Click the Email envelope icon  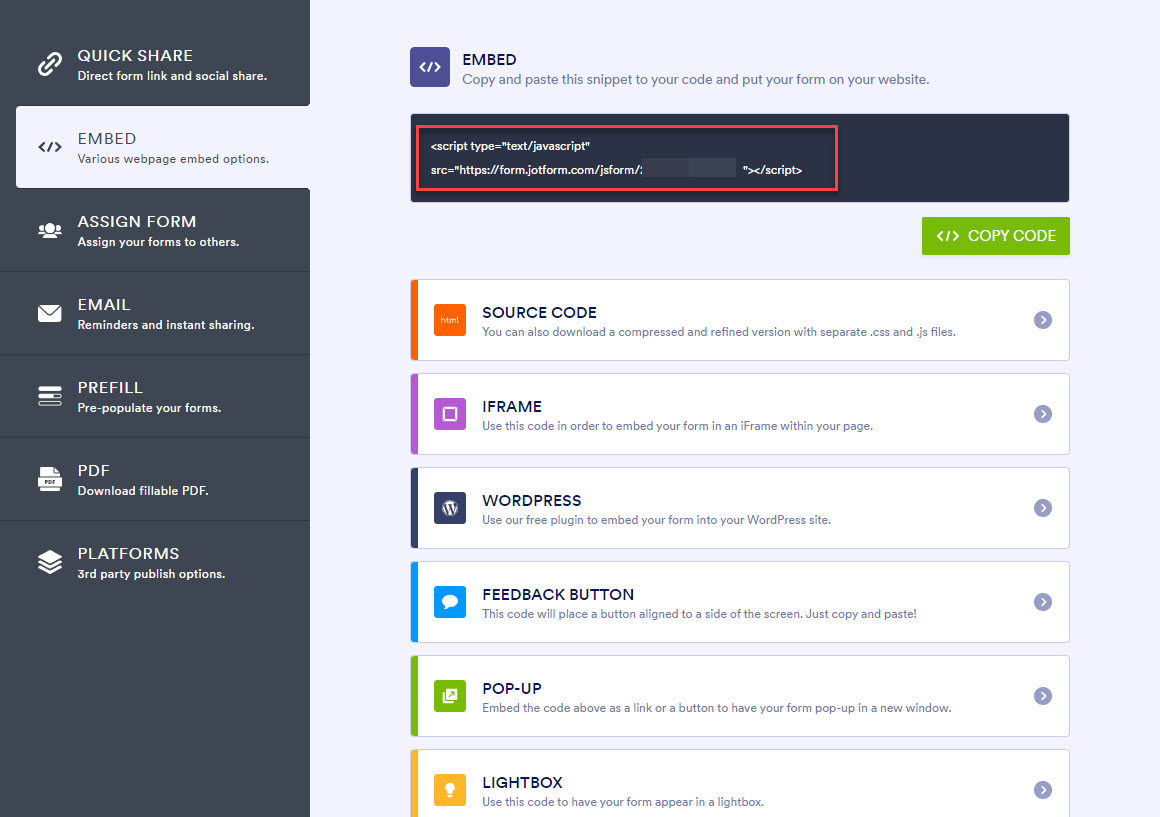pyautogui.click(x=49, y=312)
